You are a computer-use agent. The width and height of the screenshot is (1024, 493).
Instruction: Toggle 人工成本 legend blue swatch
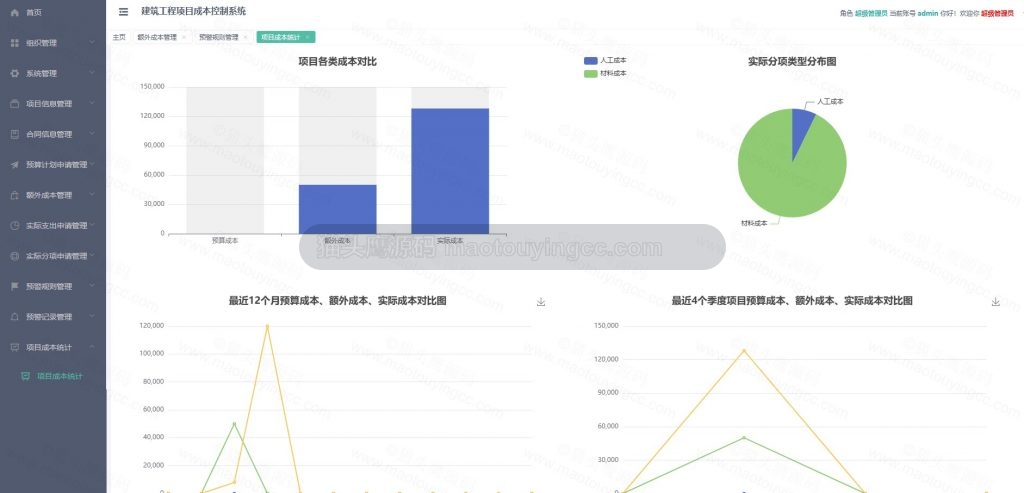(590, 61)
